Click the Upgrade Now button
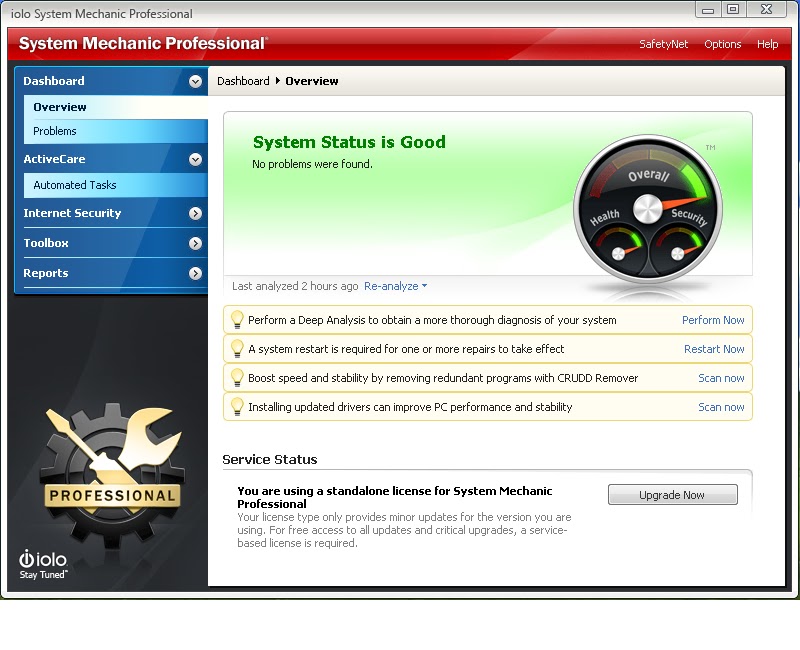The height and width of the screenshot is (650, 800). pyautogui.click(x=672, y=495)
